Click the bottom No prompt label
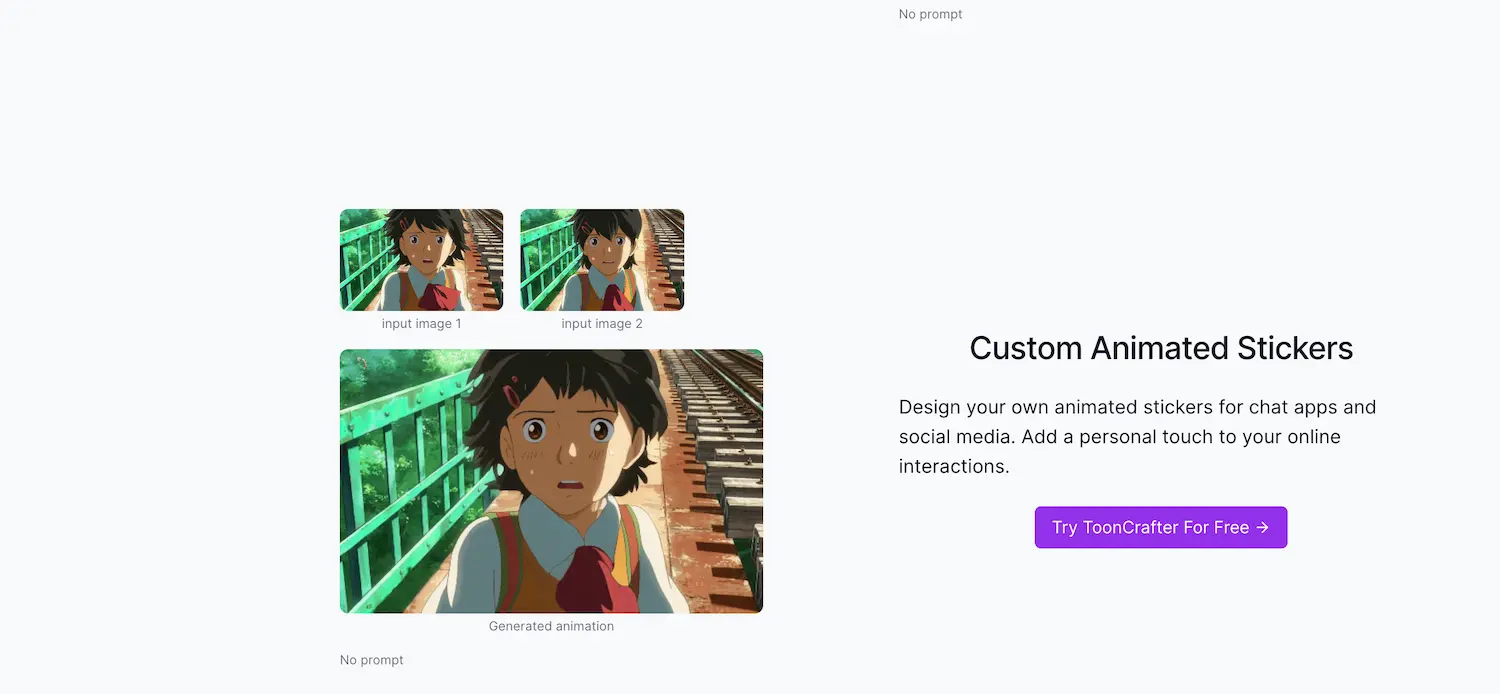 [x=371, y=659]
